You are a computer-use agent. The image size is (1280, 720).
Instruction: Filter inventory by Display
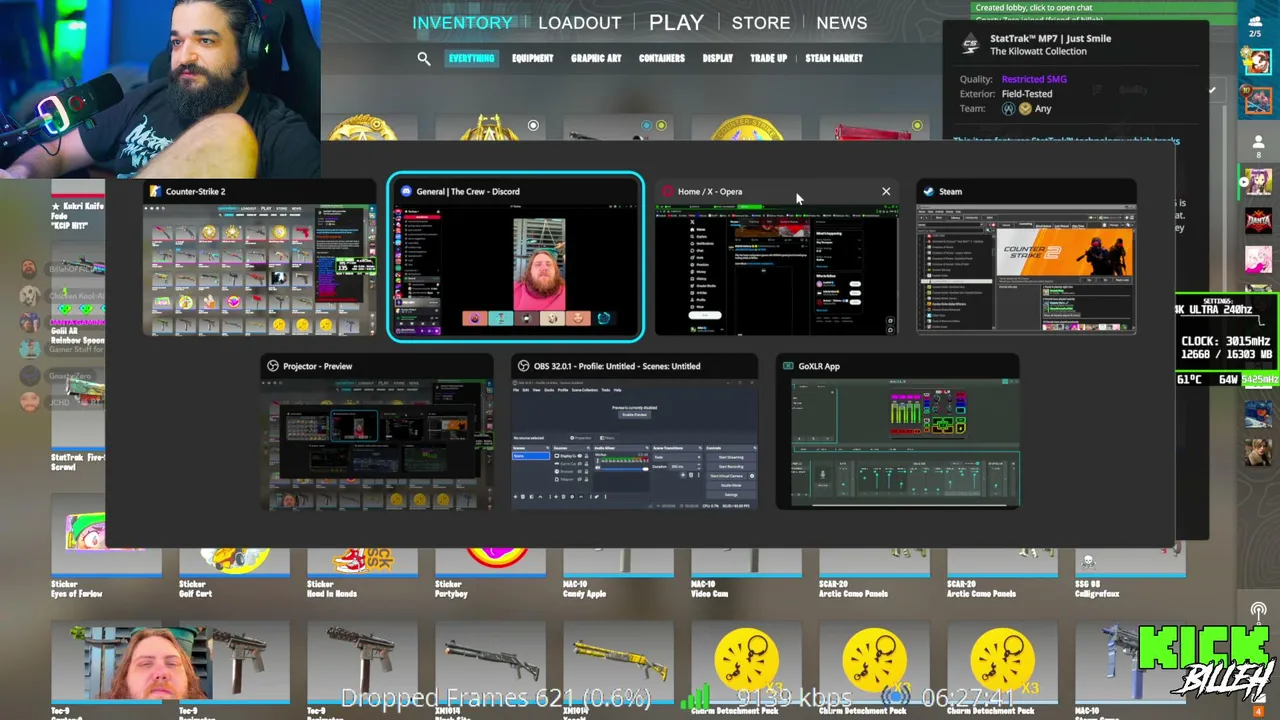click(718, 58)
